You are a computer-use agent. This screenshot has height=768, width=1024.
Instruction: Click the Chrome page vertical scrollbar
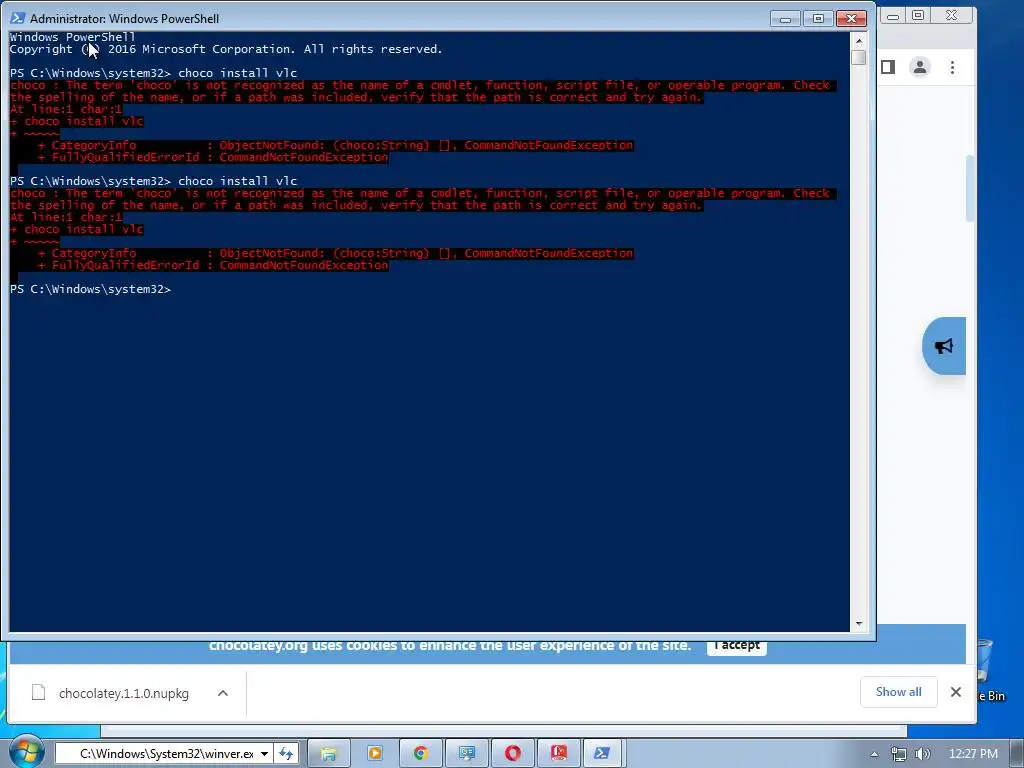click(970, 188)
